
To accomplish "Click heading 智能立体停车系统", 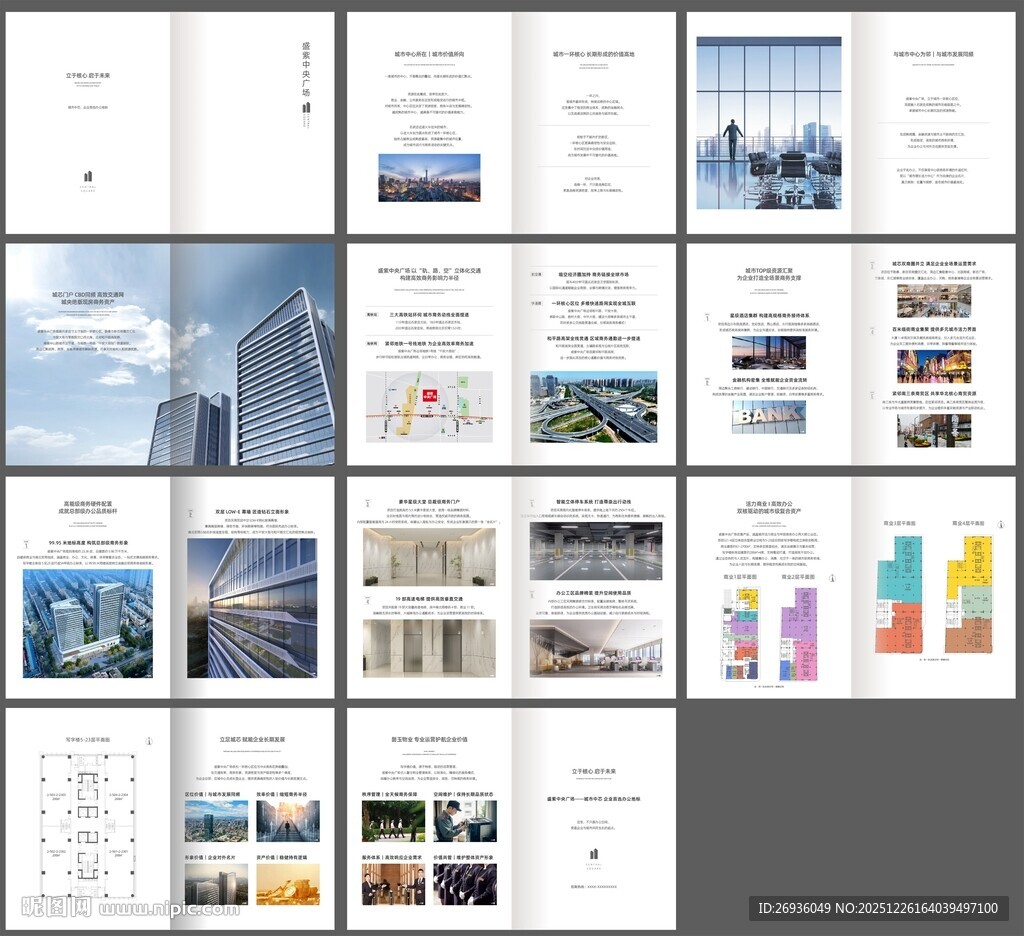I will click(575, 502).
